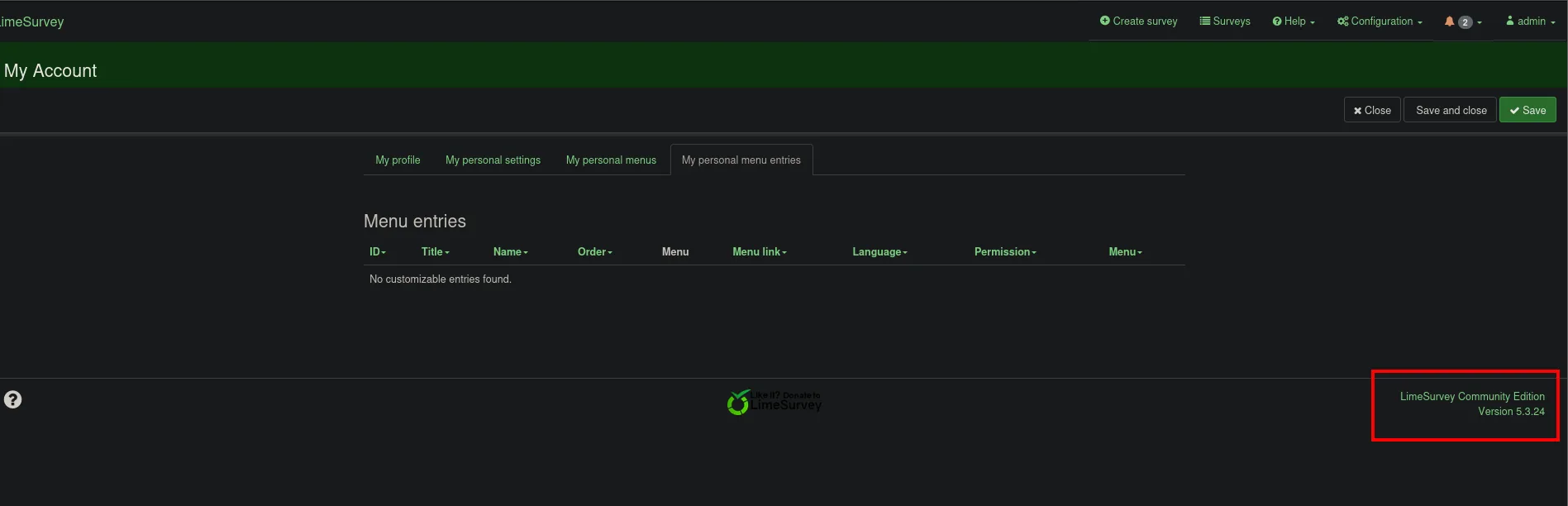Click the LimeSurvey brand link at top left
Image resolution: width=1568 pixels, height=506 pixels.
click(31, 21)
